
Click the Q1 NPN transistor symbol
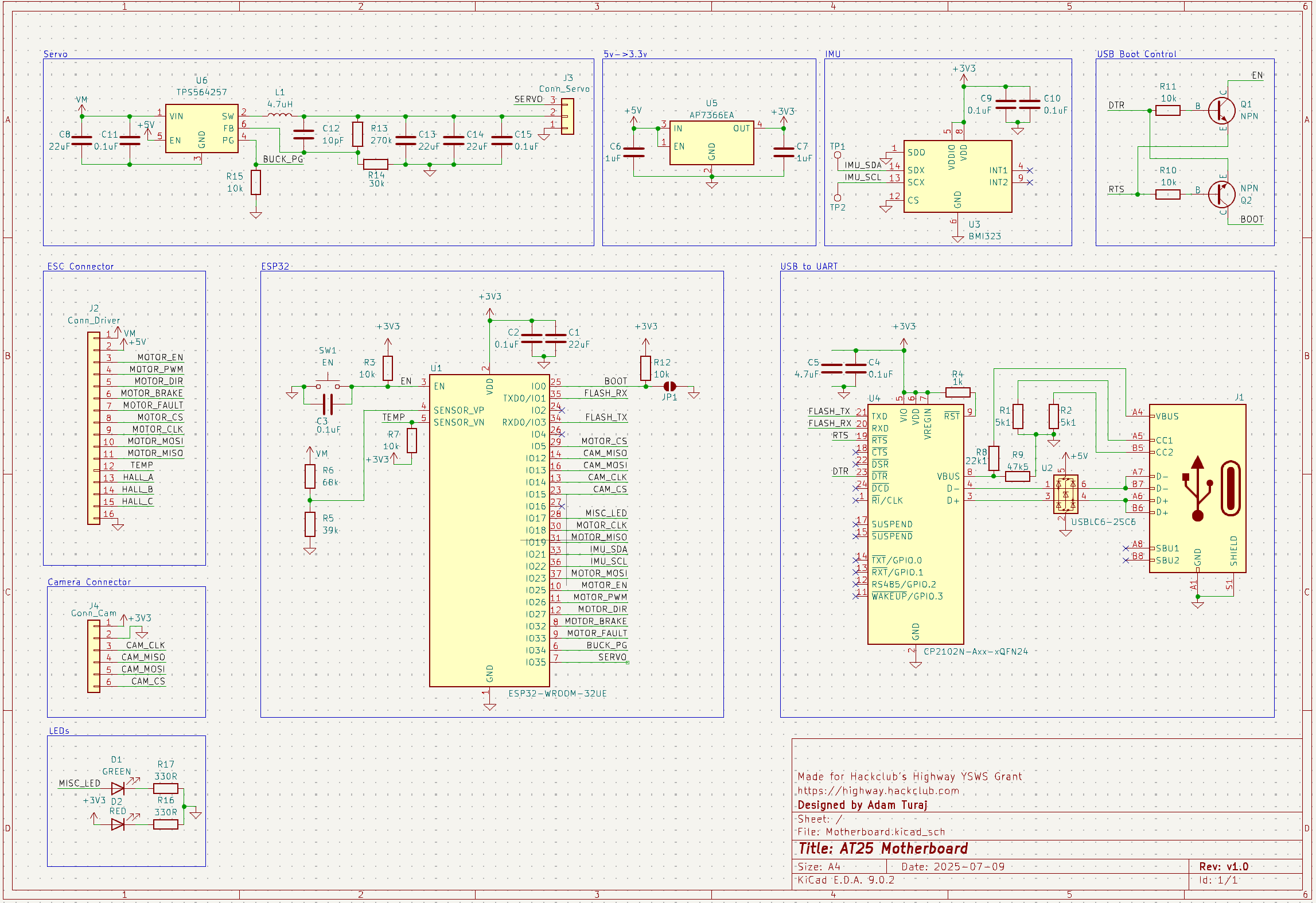tap(1221, 110)
